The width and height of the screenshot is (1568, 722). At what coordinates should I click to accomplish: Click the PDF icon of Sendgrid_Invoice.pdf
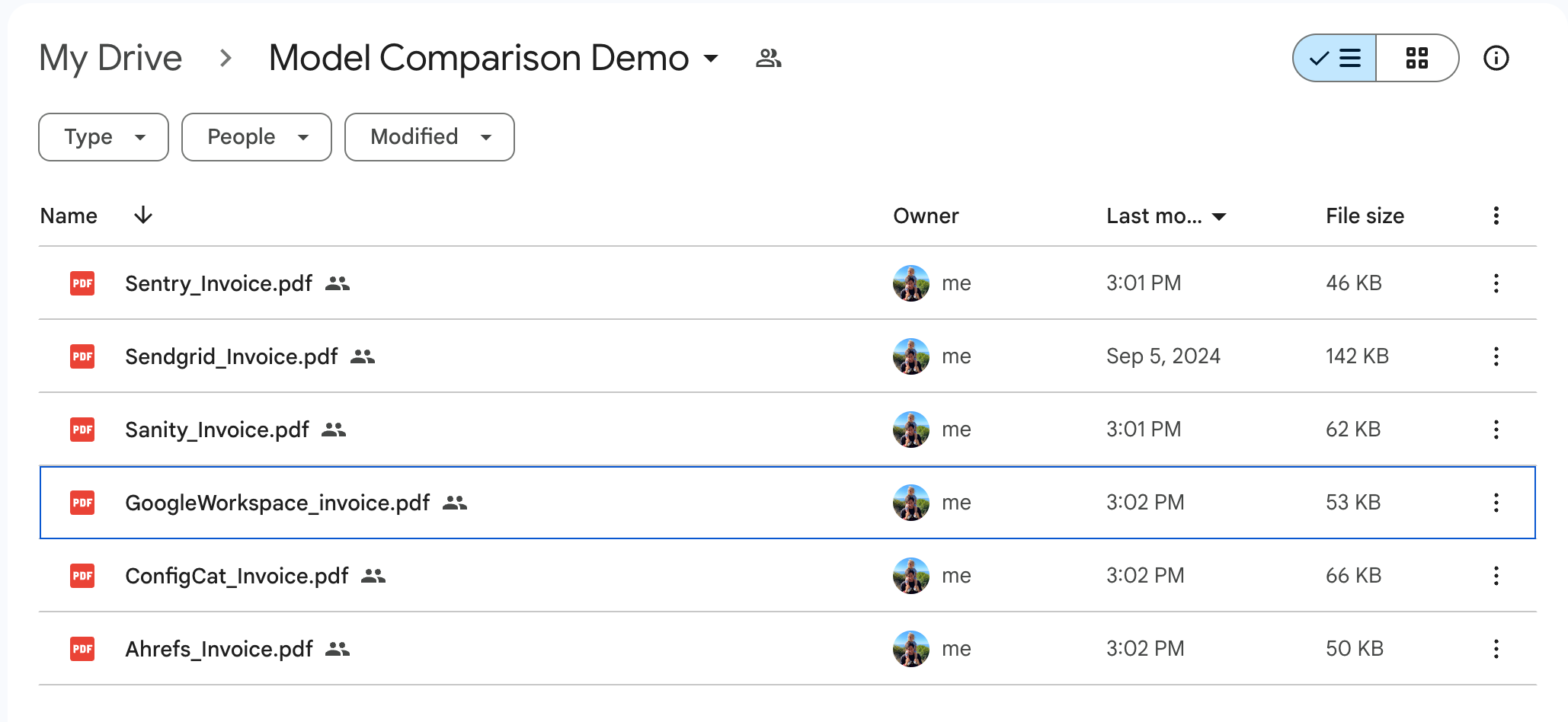(x=82, y=356)
